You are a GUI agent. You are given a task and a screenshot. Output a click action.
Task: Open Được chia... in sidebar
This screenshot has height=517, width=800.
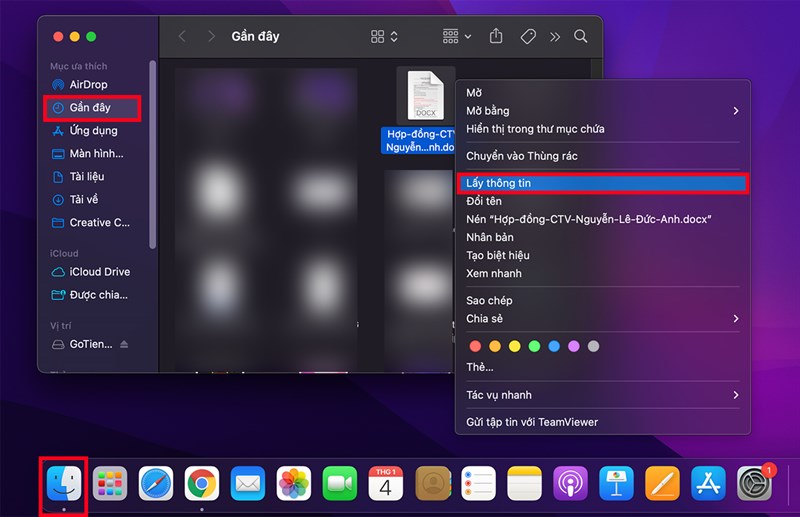(93, 295)
